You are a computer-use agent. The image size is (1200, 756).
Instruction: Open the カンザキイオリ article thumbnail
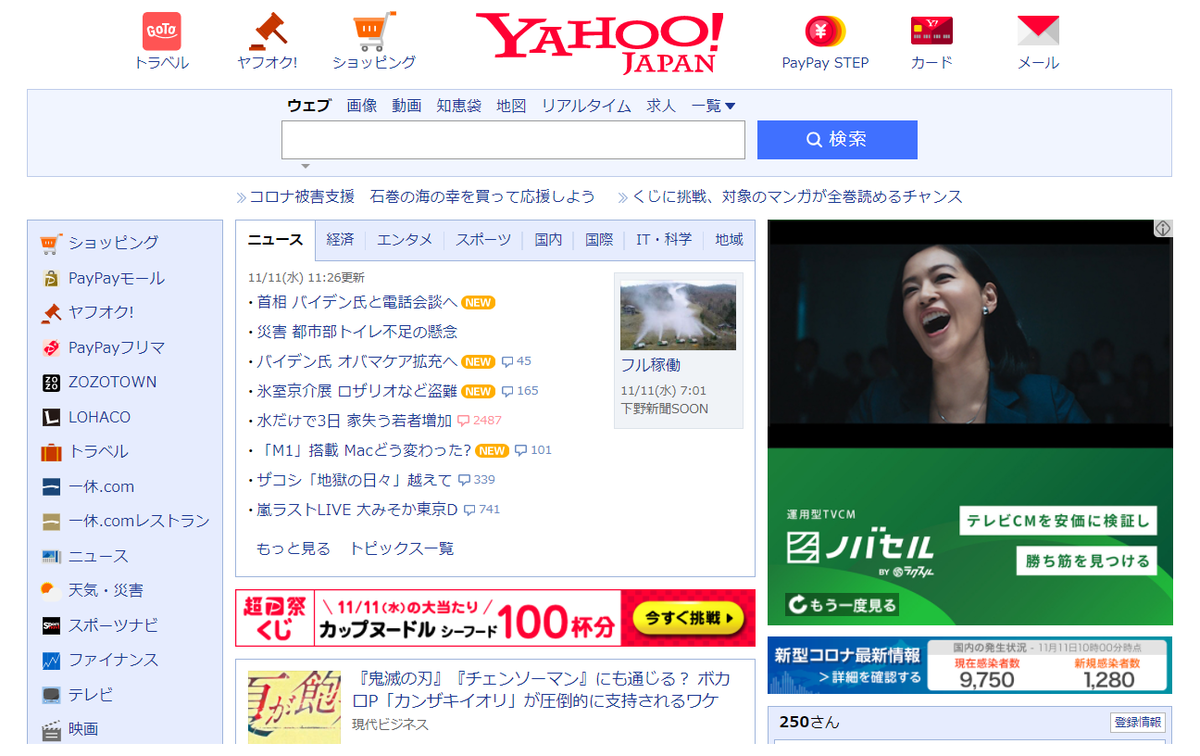tap(293, 706)
